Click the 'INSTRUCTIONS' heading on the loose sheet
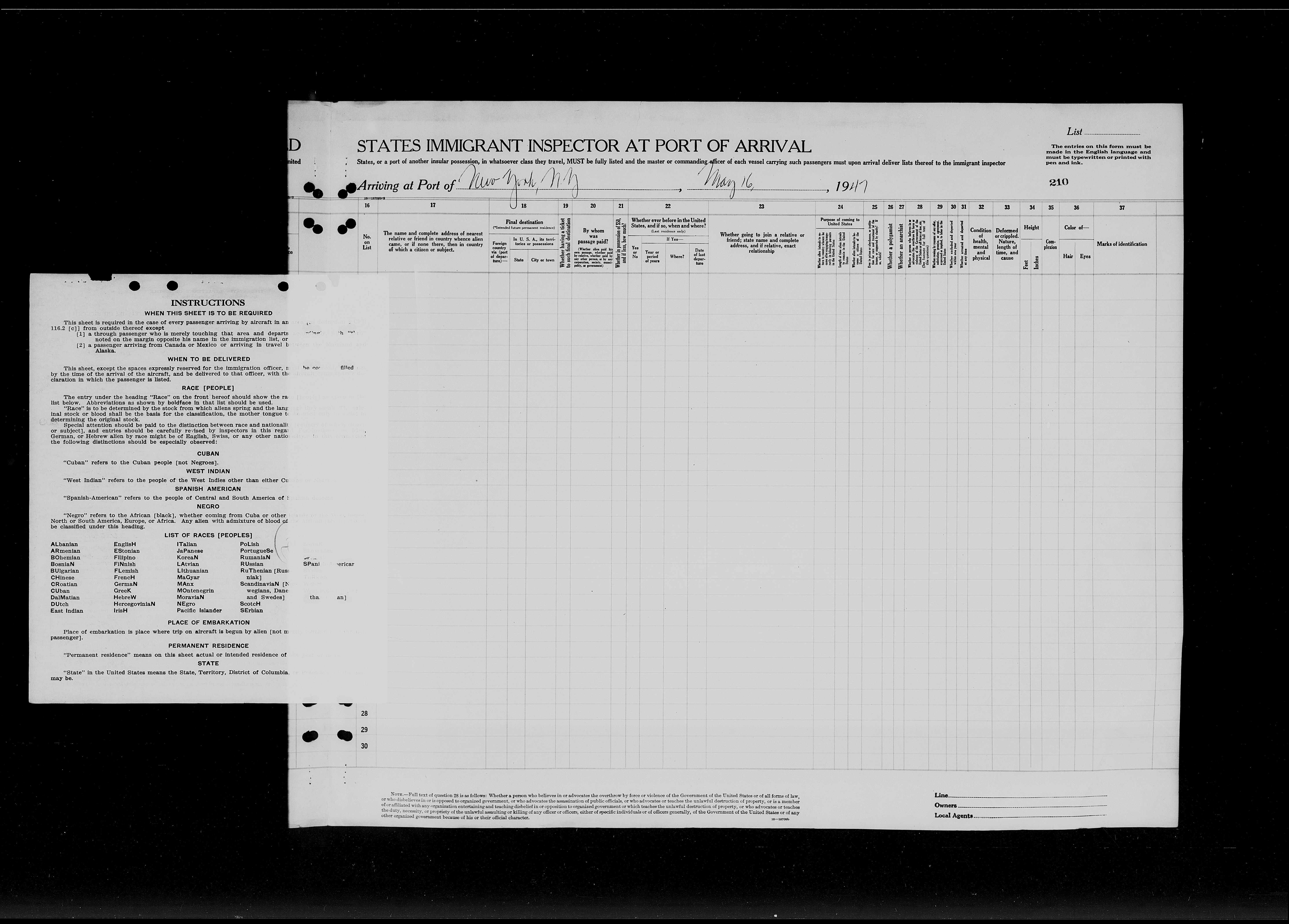This screenshot has height=924, width=1289. coord(208,303)
